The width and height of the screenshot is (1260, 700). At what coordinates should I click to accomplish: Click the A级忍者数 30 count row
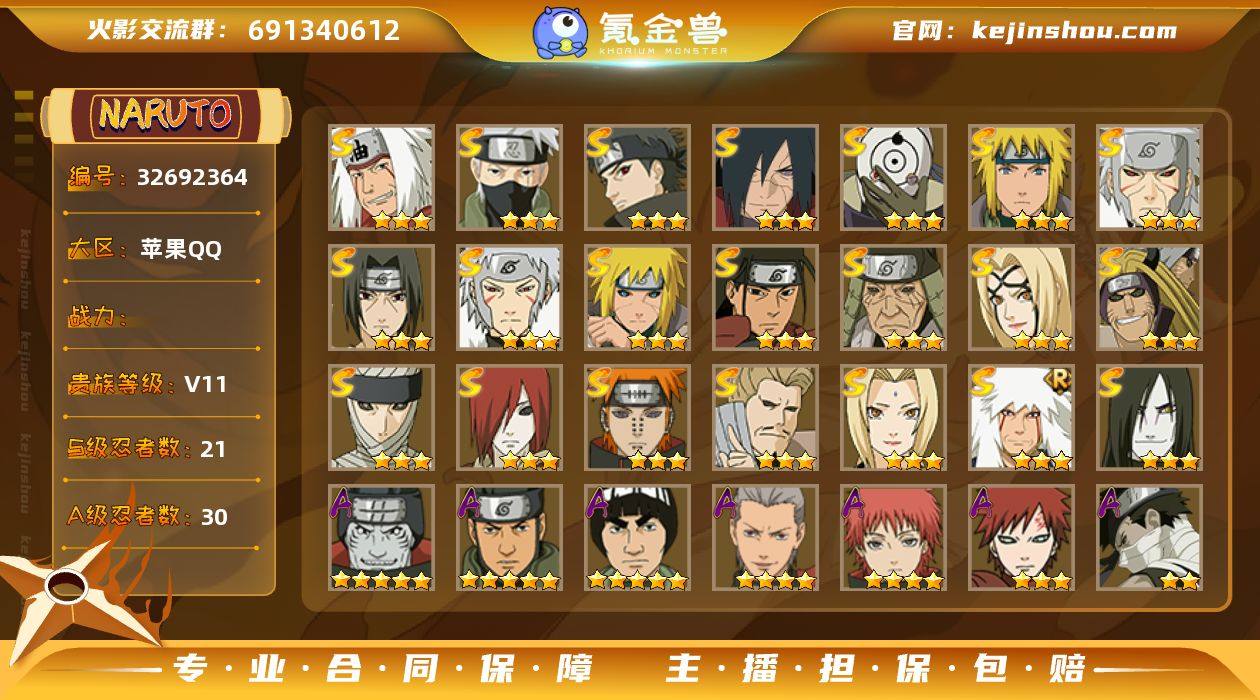click(147, 516)
